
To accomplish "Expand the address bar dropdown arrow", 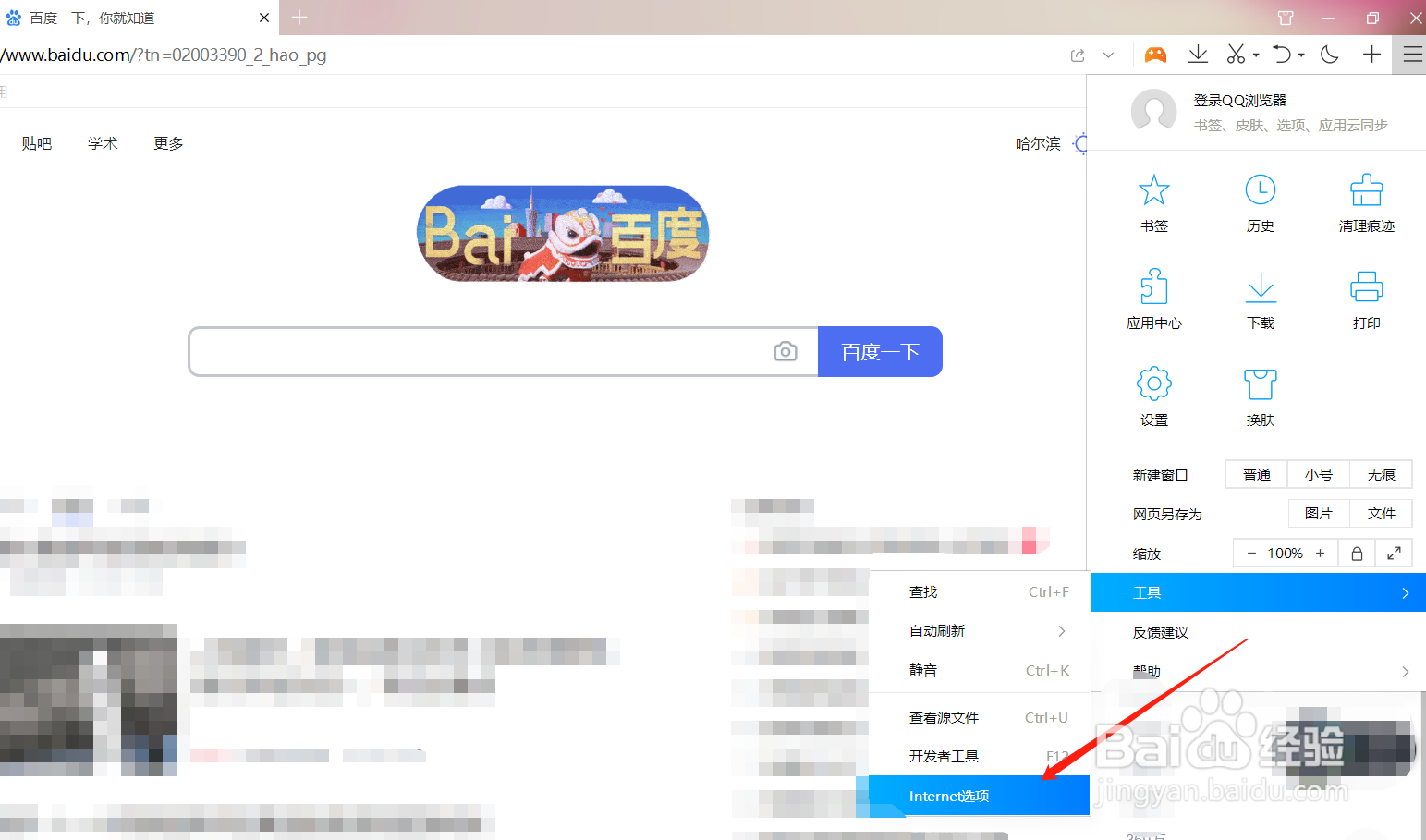I will [1108, 55].
